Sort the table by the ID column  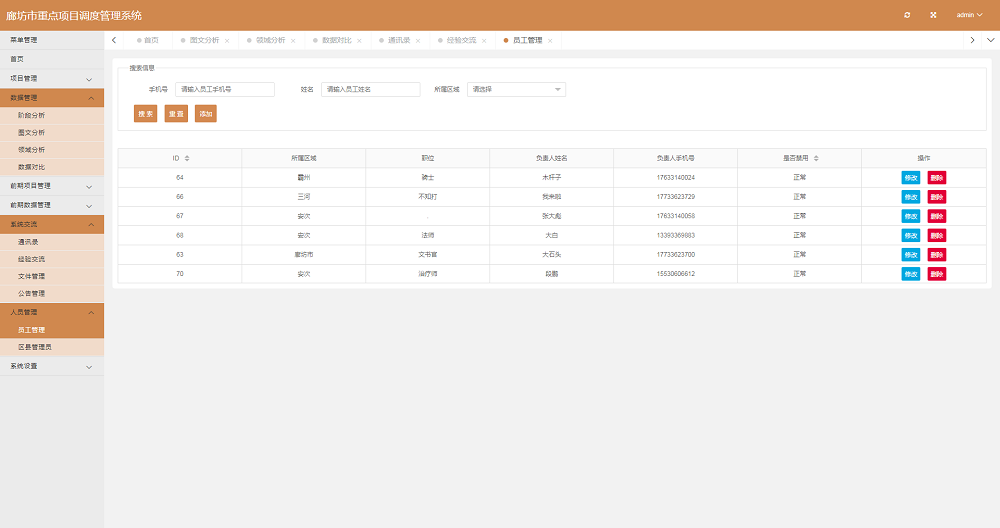coord(187,158)
